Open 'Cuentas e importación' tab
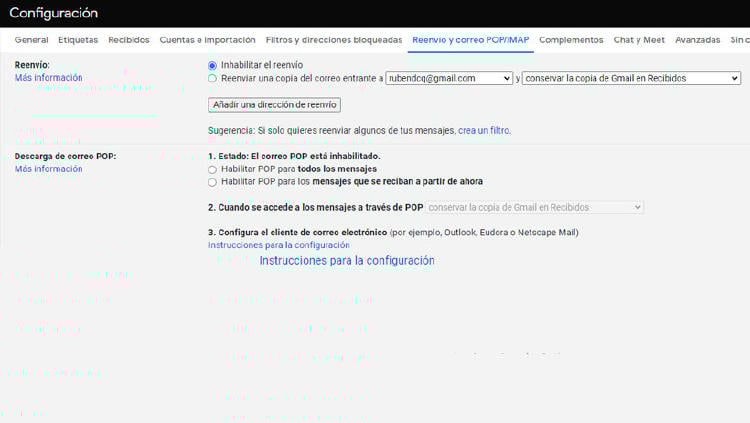Image resolution: width=750 pixels, height=423 pixels. pyautogui.click(x=207, y=40)
